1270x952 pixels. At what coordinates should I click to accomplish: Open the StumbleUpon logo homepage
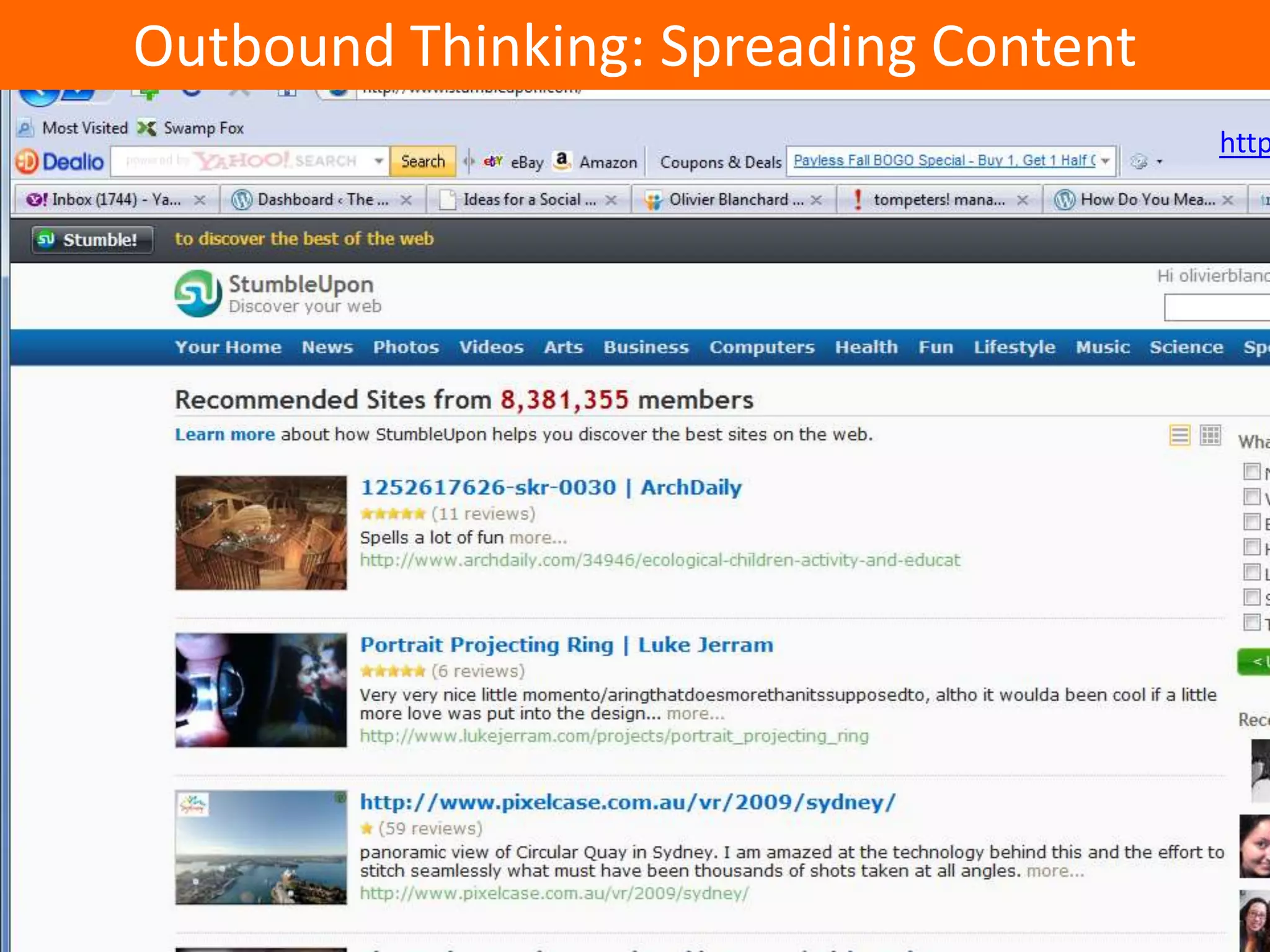click(x=278, y=294)
